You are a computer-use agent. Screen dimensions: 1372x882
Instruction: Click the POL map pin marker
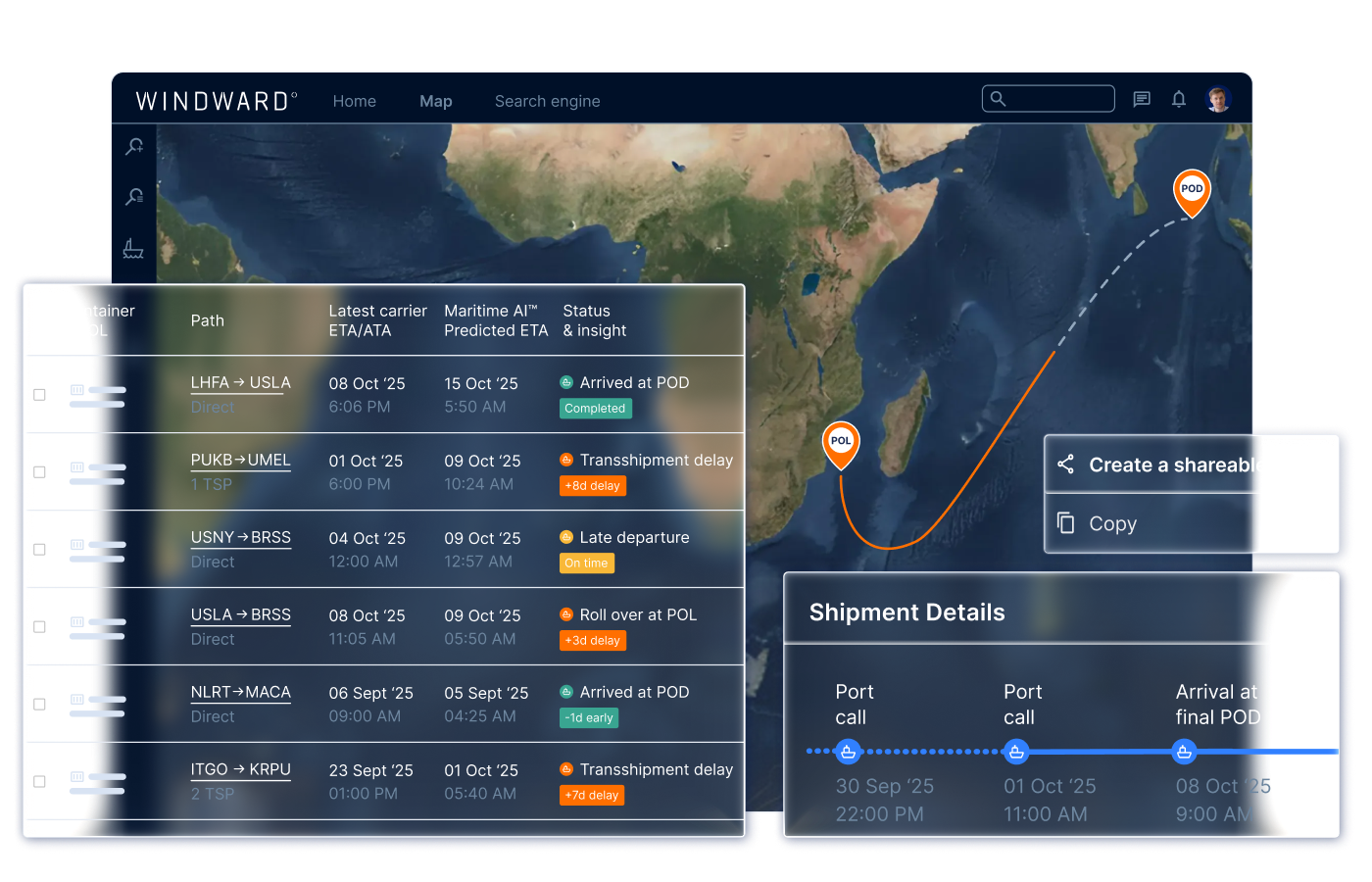[x=841, y=443]
